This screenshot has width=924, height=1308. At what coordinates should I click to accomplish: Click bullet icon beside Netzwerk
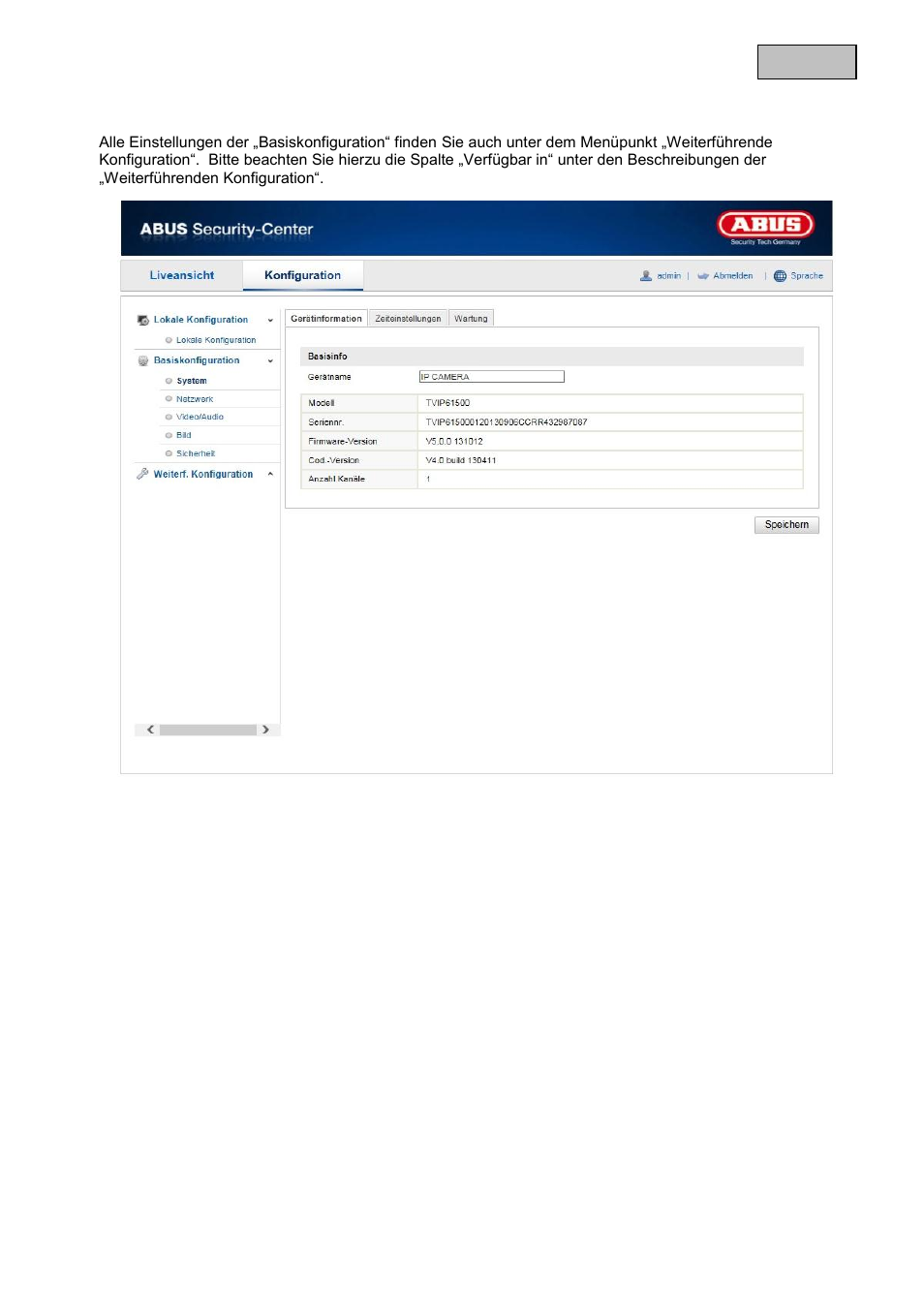pos(169,399)
